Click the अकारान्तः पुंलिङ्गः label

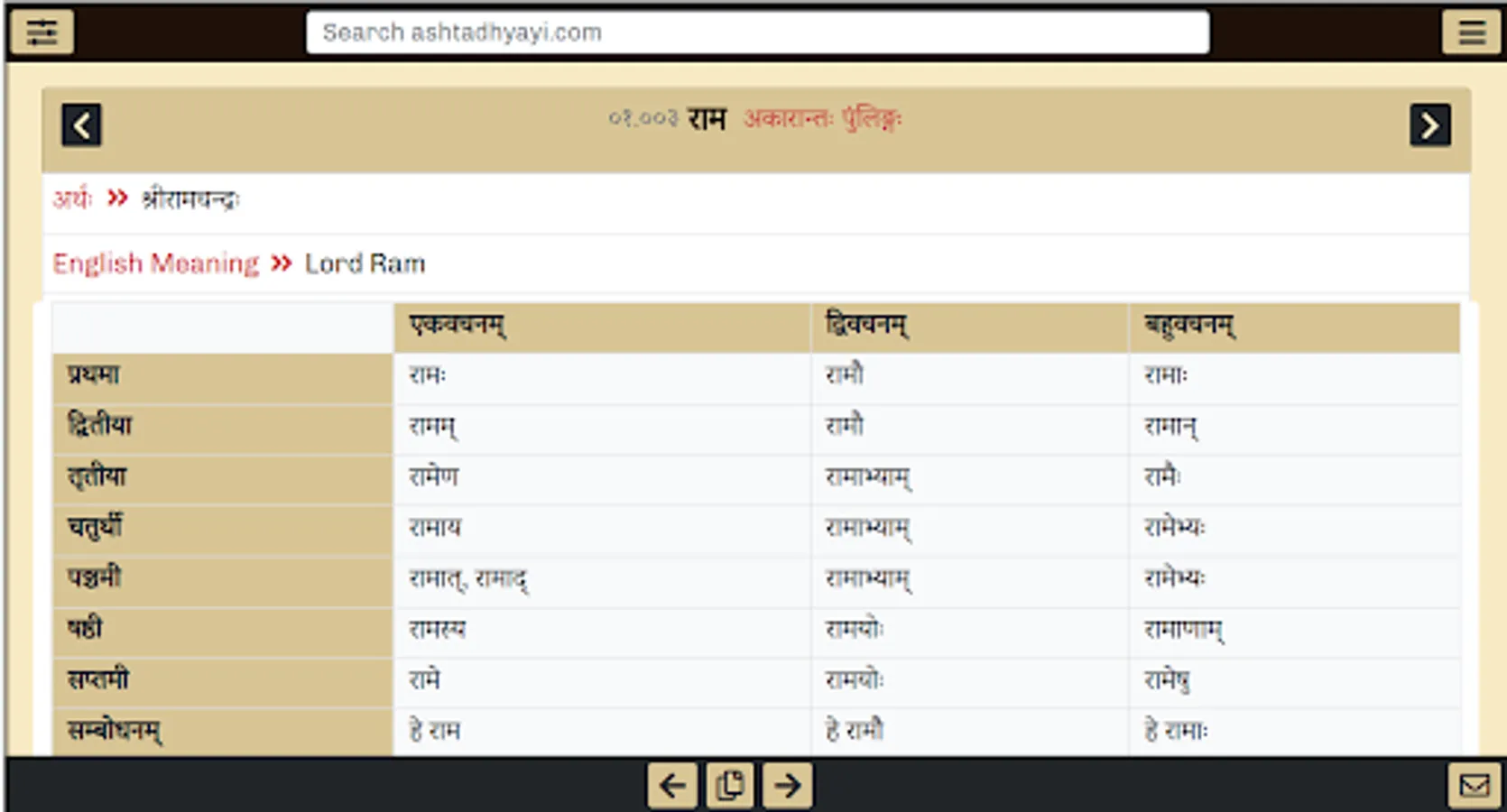pos(824,118)
